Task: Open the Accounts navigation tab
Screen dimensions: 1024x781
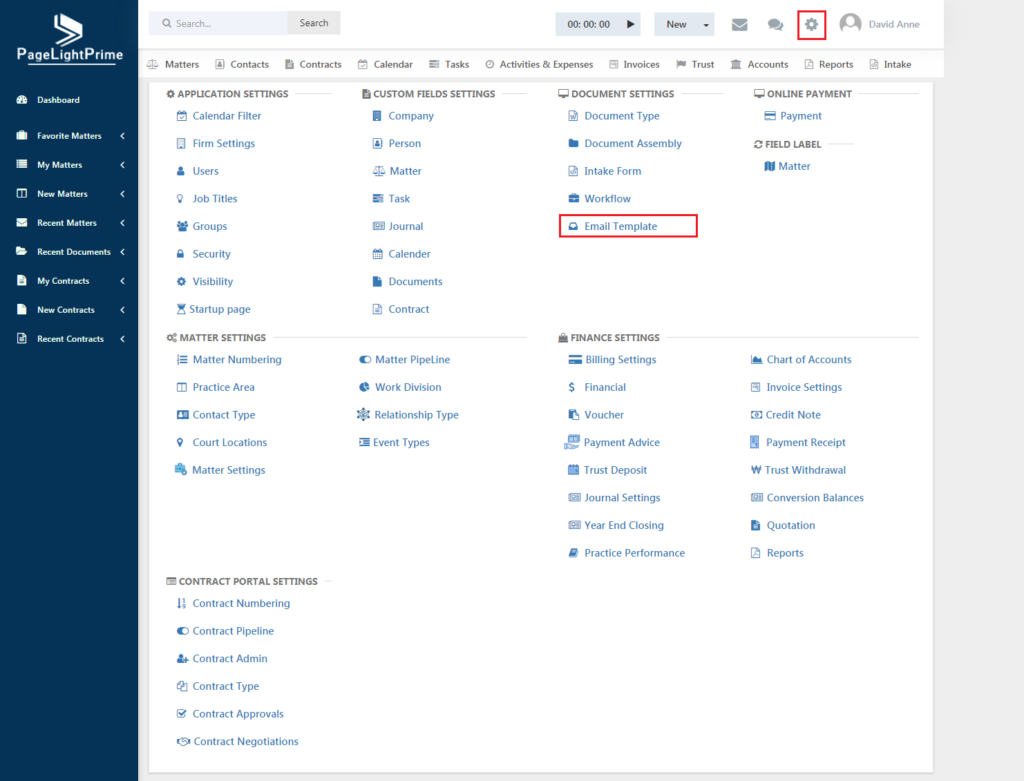Action: (x=760, y=65)
